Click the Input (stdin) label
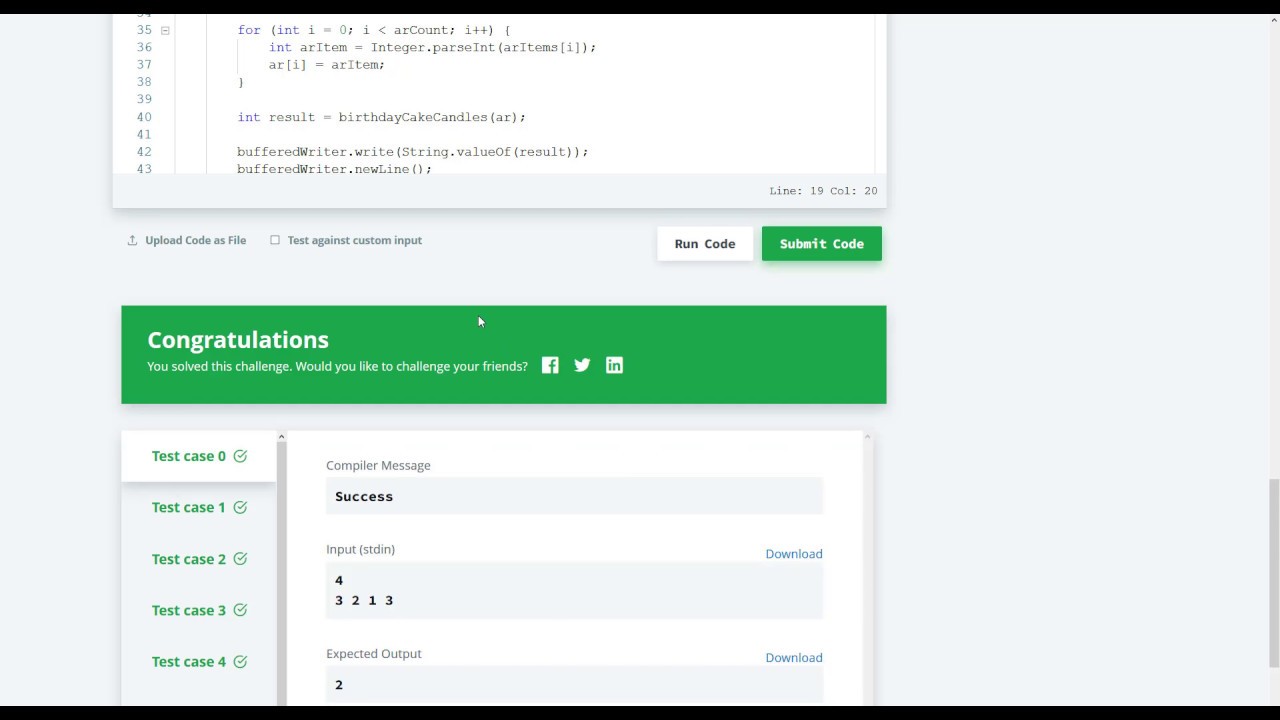 pos(360,549)
